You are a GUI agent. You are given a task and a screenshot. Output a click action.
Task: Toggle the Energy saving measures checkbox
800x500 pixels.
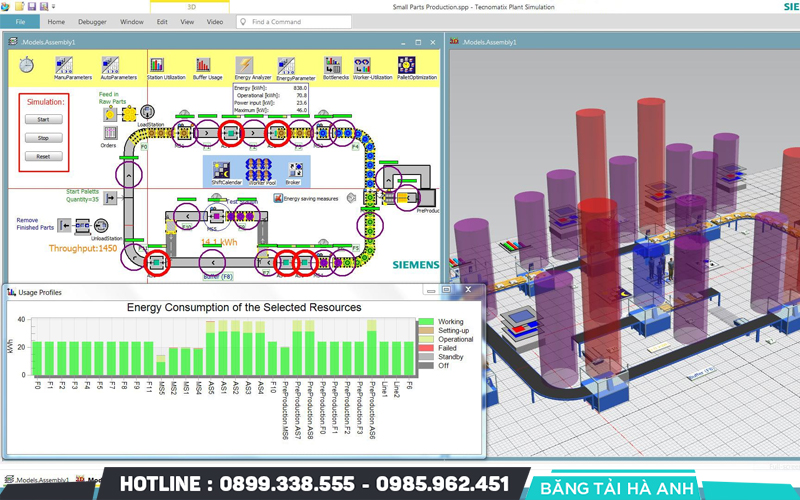point(278,198)
